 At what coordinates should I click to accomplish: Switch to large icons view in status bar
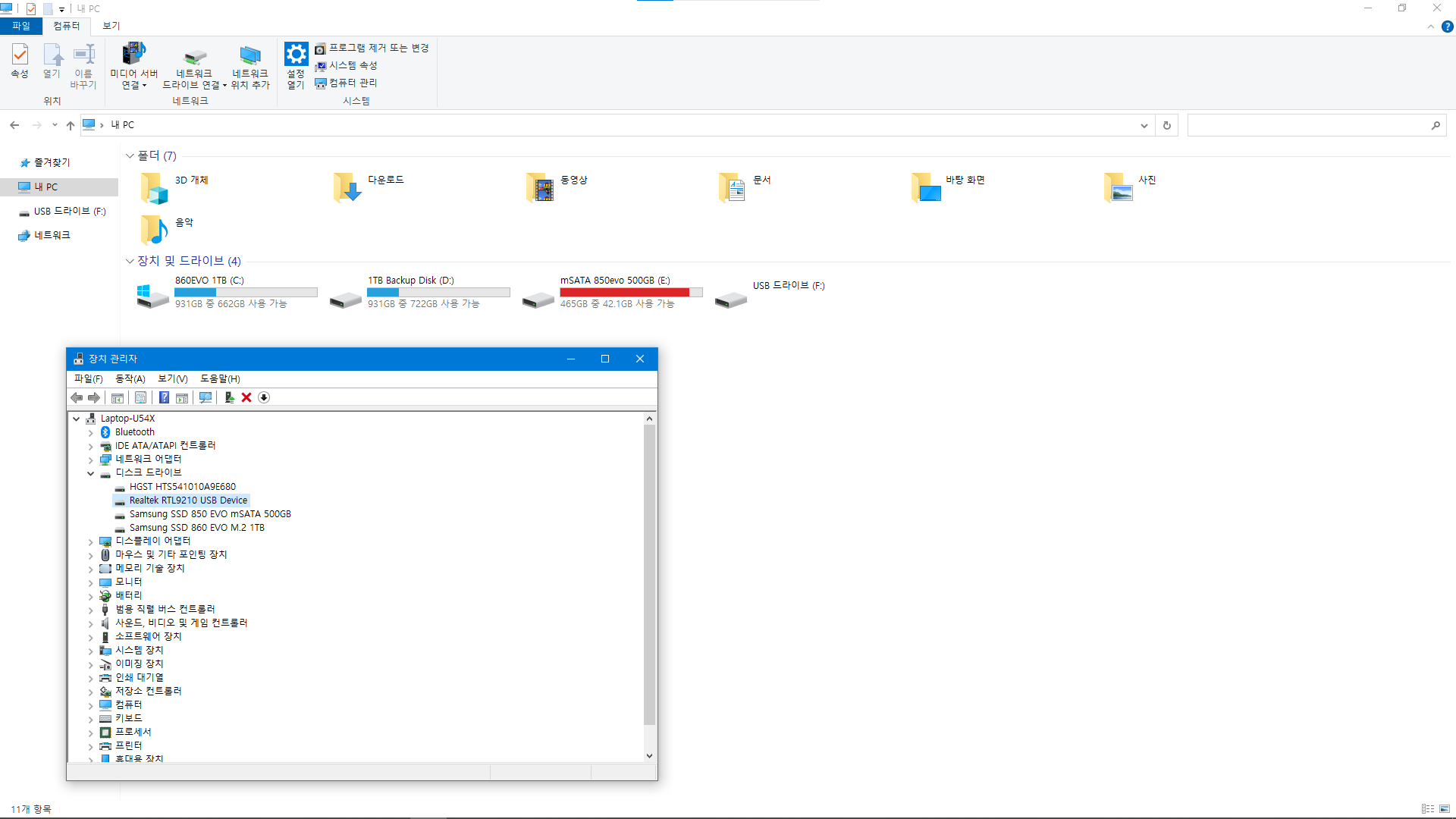click(x=1445, y=809)
